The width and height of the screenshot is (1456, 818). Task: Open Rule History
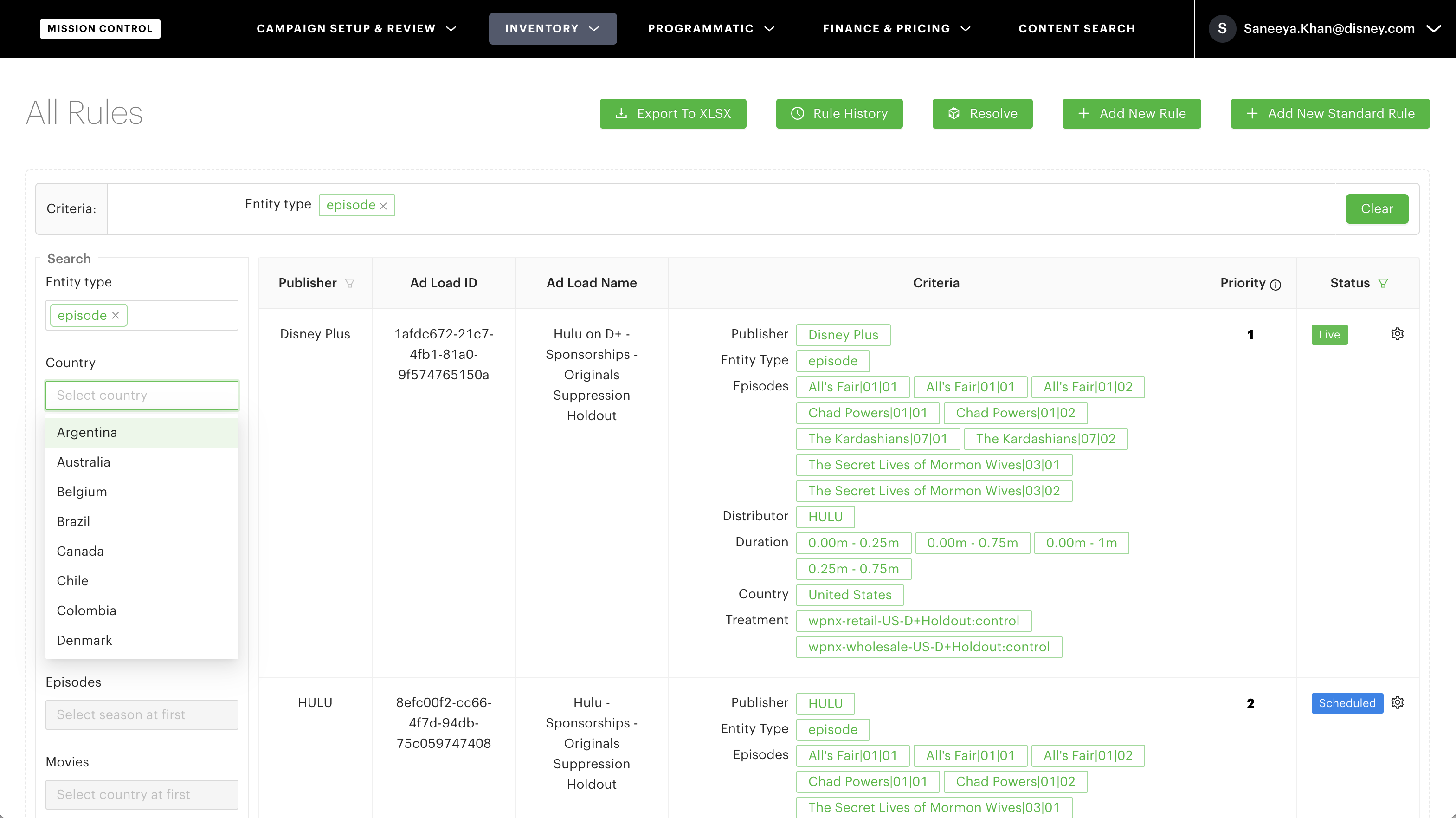click(x=839, y=114)
